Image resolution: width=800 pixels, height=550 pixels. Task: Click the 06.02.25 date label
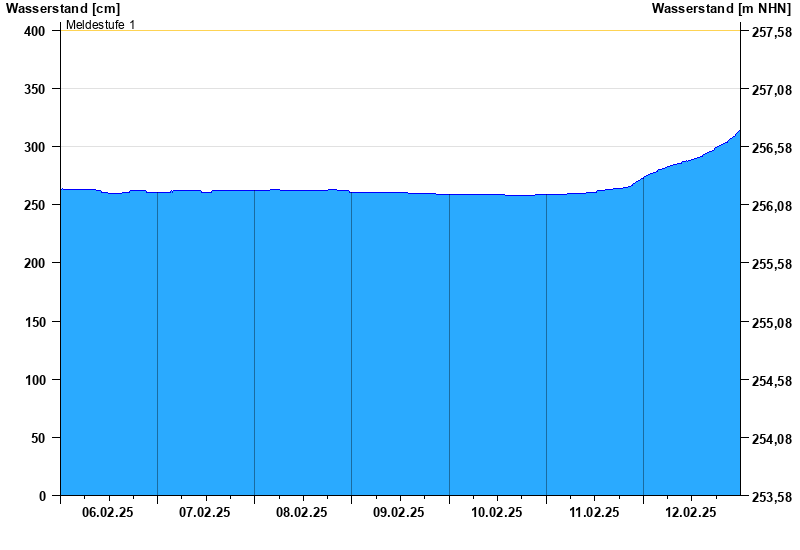point(108,512)
